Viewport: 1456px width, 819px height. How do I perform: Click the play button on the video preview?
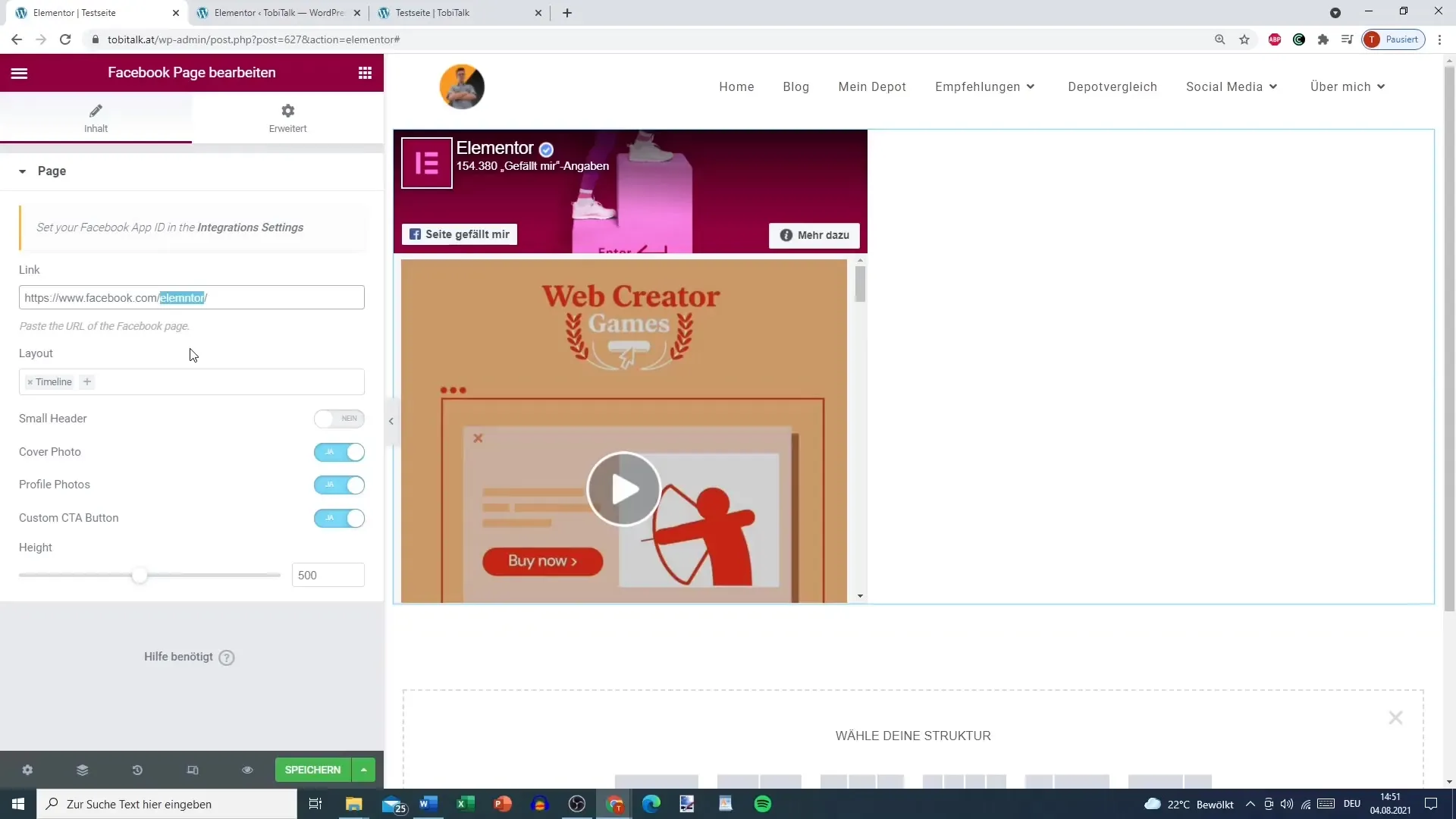coord(626,491)
